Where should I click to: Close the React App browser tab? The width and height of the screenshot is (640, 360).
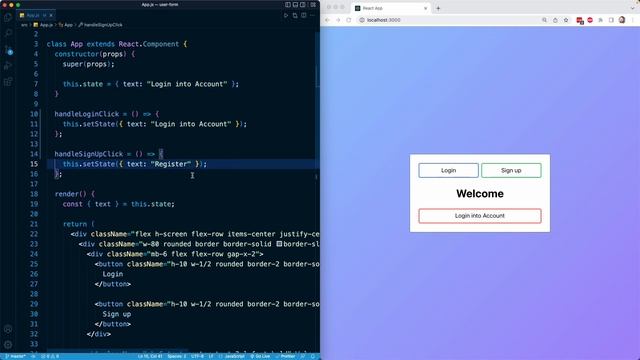point(425,8)
